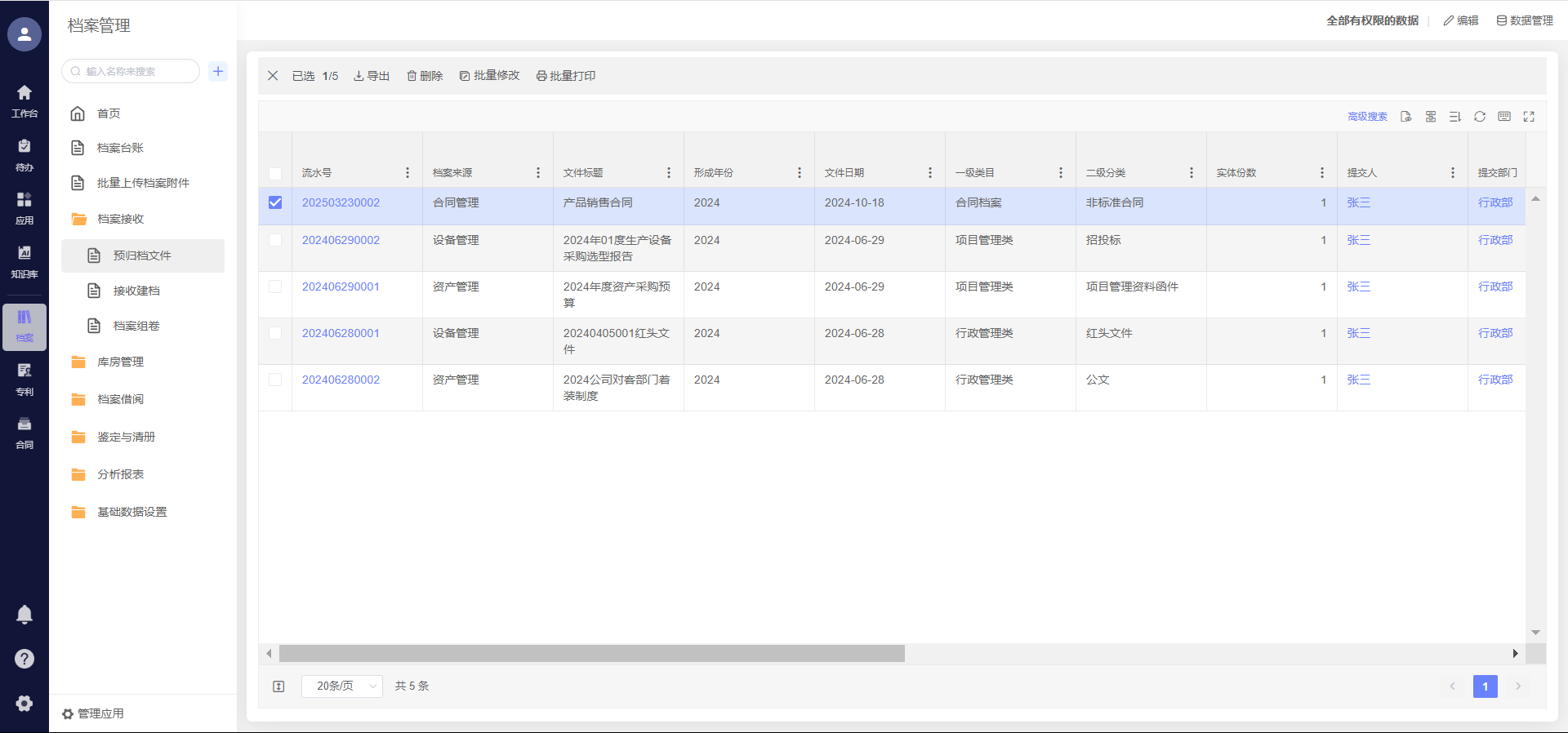1568x733 pixels.
Task: Select 接收建档 in the sidebar
Action: pos(136,291)
